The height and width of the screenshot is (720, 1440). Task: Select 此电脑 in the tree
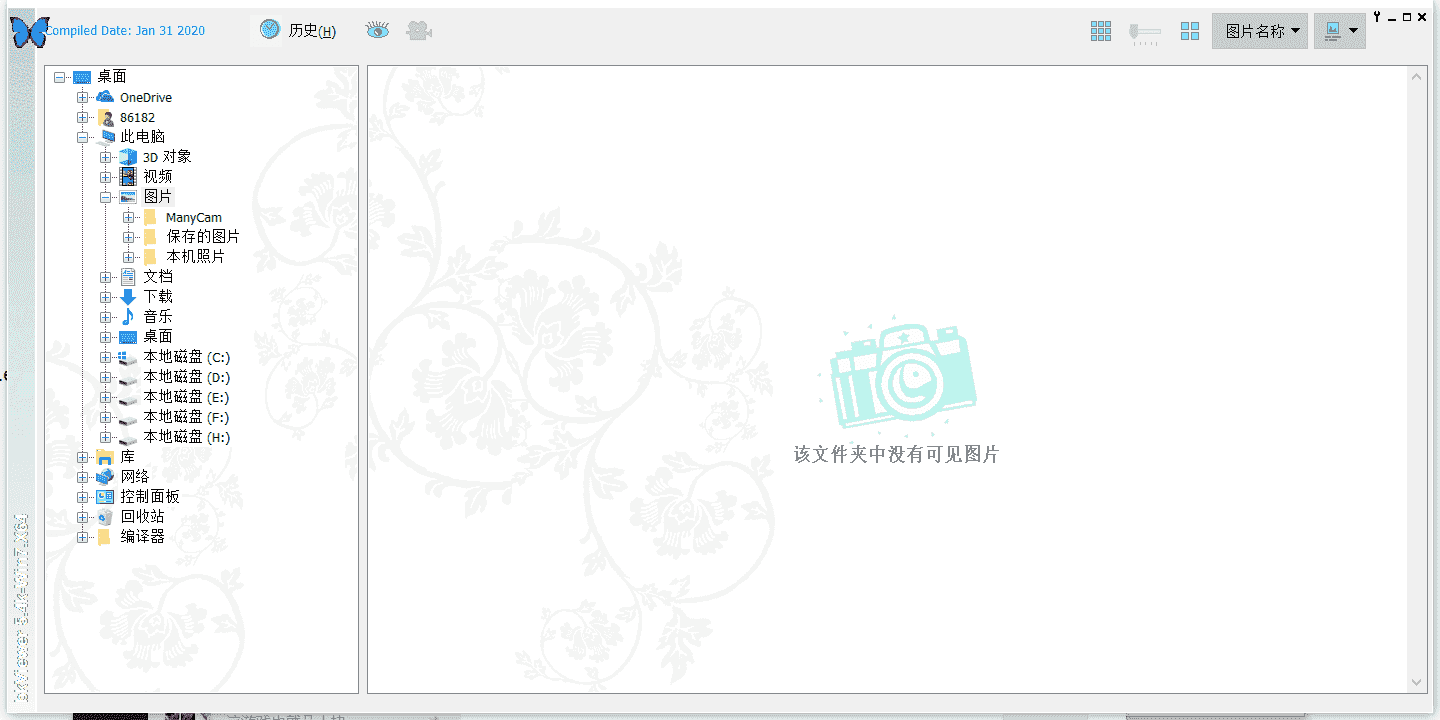[x=143, y=137]
